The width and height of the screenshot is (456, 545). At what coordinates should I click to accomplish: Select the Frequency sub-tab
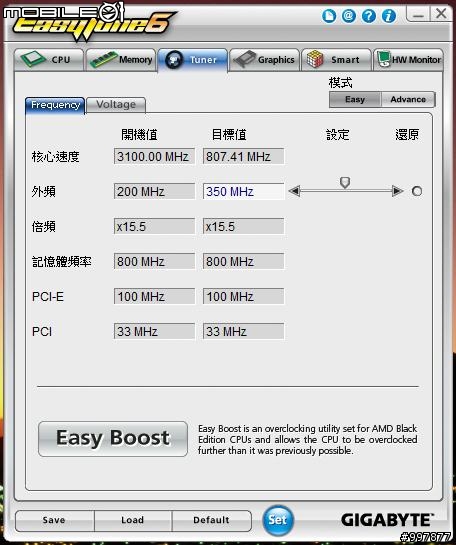click(x=55, y=105)
